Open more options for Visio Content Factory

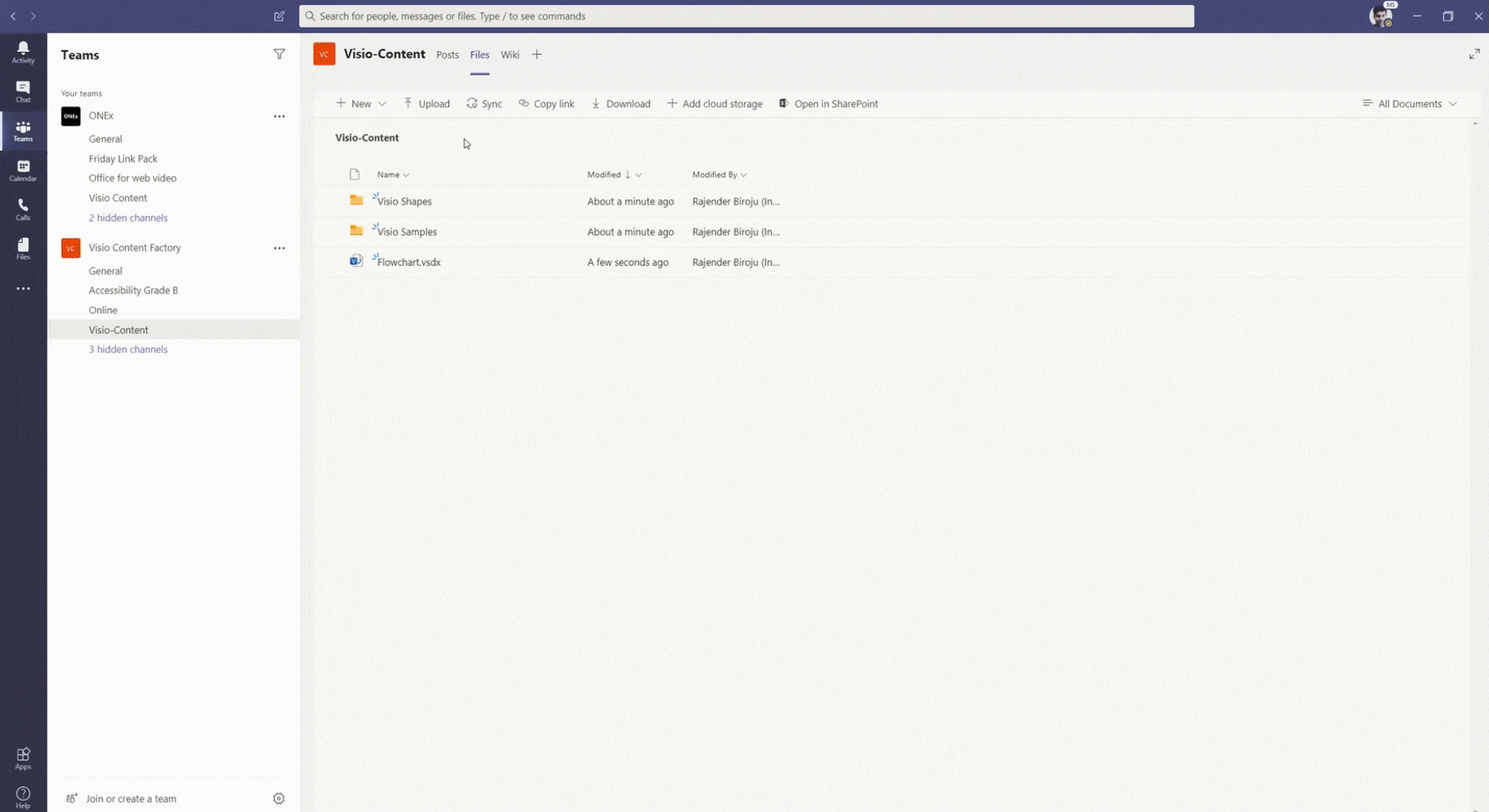(x=279, y=247)
